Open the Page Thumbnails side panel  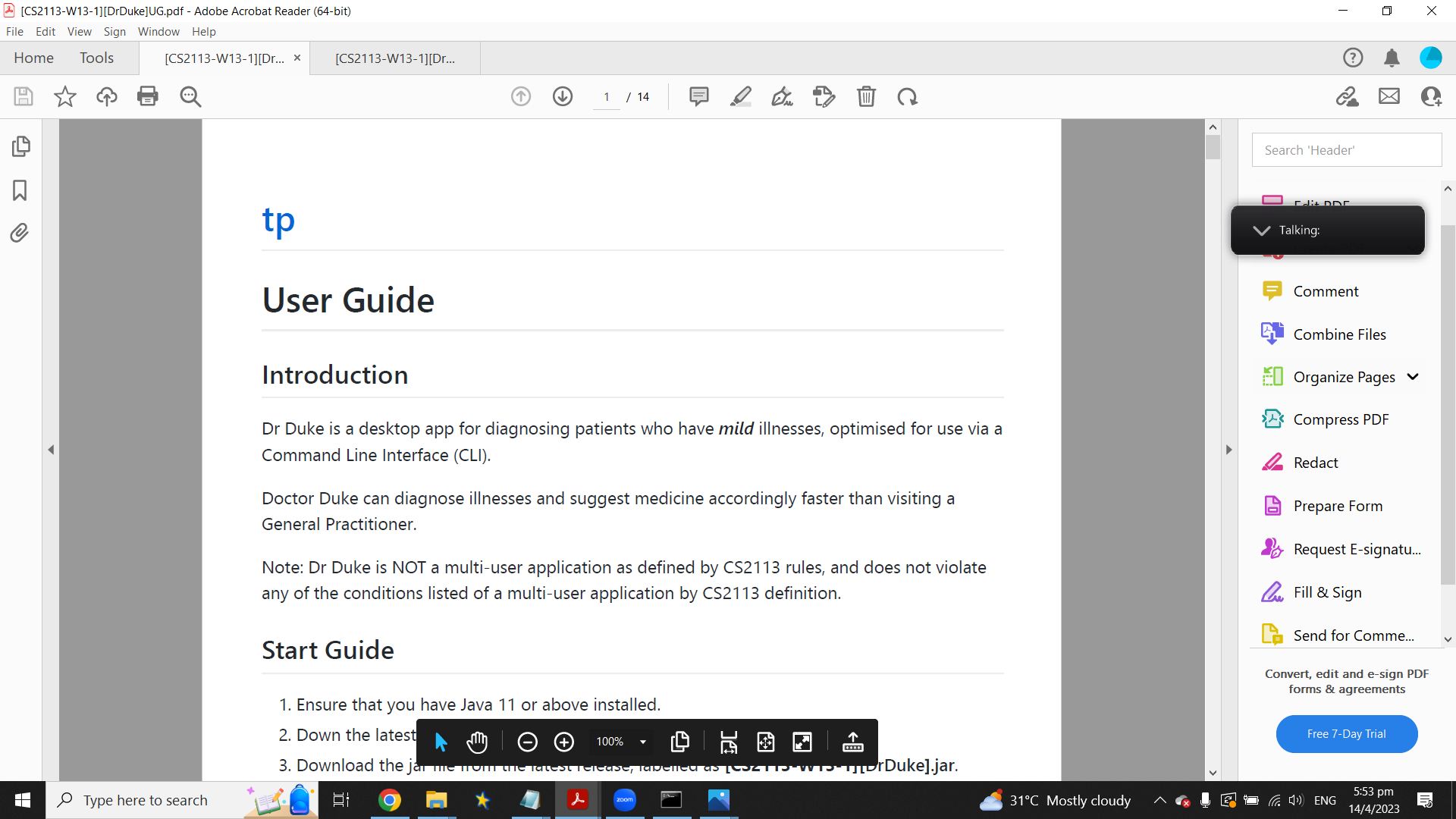tap(20, 146)
